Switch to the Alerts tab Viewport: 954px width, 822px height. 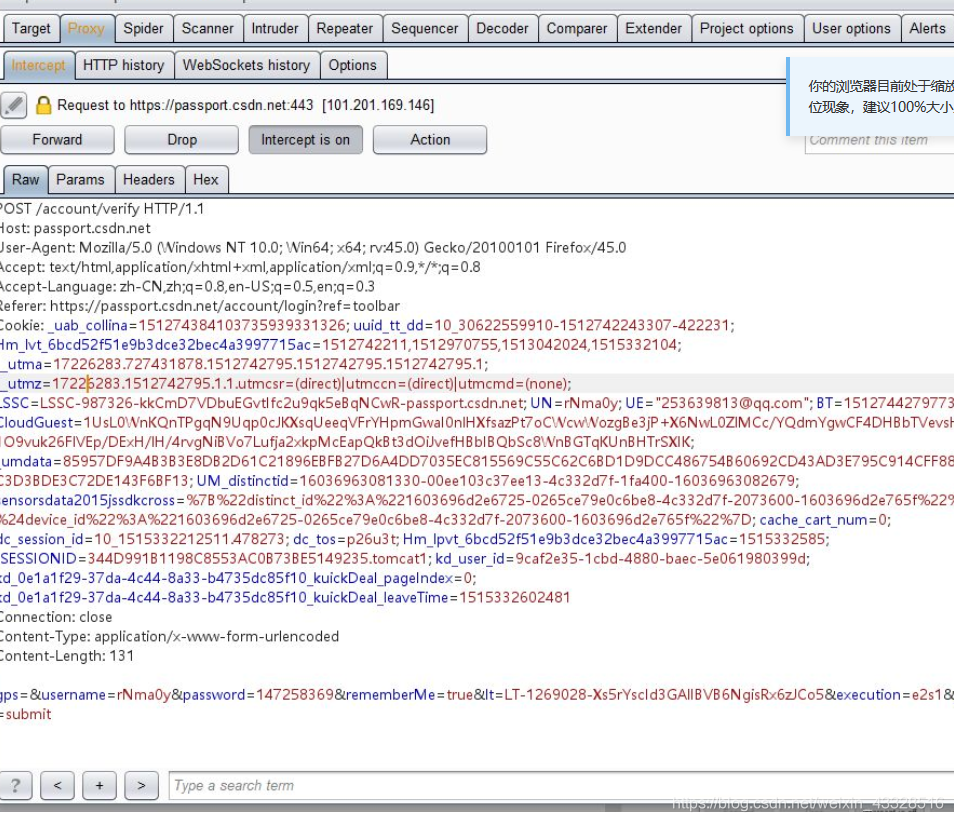[x=927, y=29]
